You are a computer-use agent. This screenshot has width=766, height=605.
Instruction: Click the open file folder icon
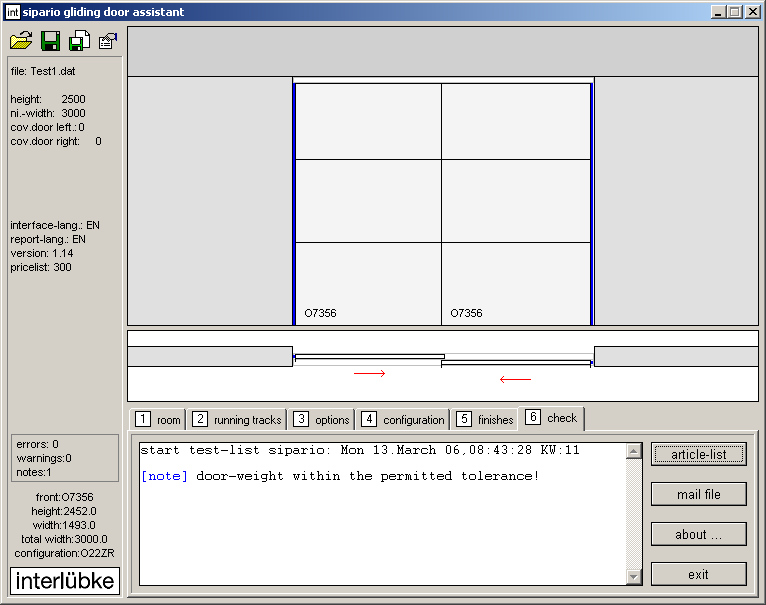[x=21, y=41]
